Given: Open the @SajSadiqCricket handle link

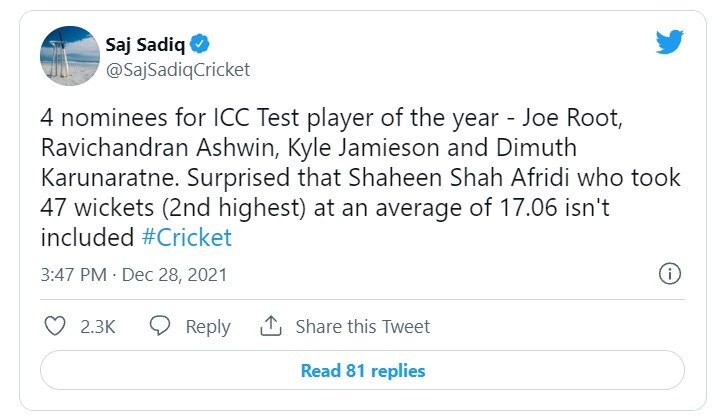Looking at the screenshot, I should pos(177,69).
